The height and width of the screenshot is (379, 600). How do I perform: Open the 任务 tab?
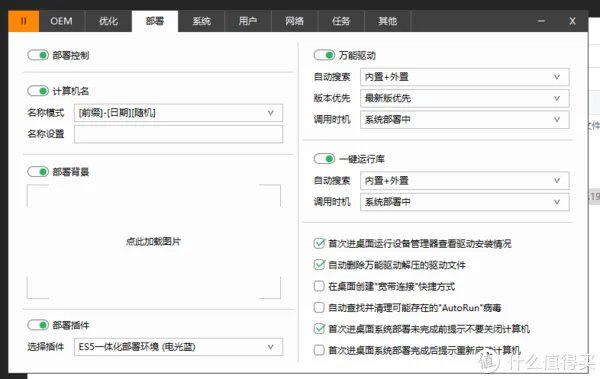pos(341,21)
